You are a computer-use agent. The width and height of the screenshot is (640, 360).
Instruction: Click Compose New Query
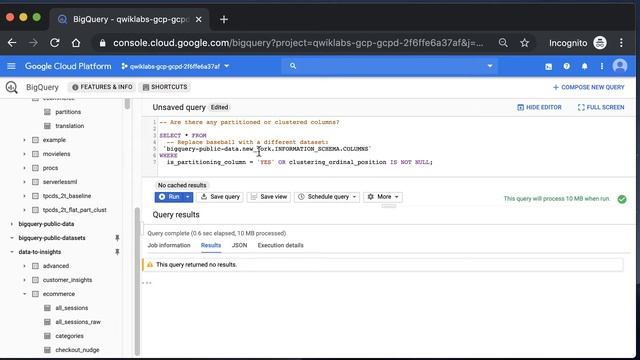click(588, 87)
